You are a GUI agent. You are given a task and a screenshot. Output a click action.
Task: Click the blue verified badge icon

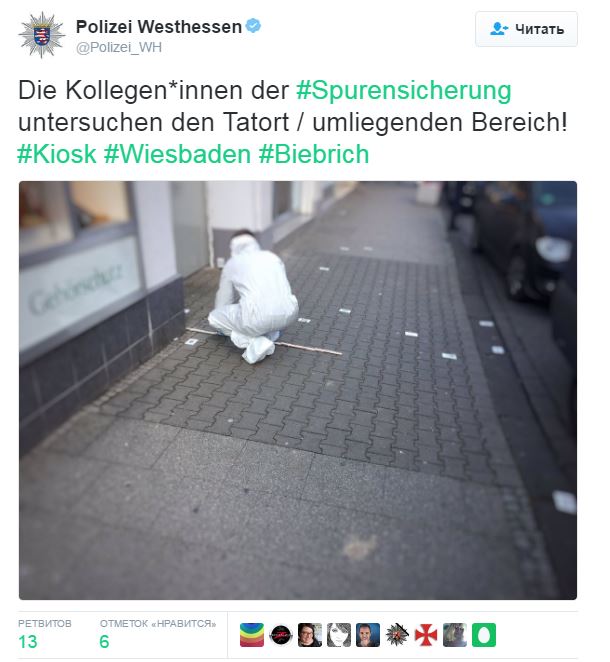click(253, 26)
